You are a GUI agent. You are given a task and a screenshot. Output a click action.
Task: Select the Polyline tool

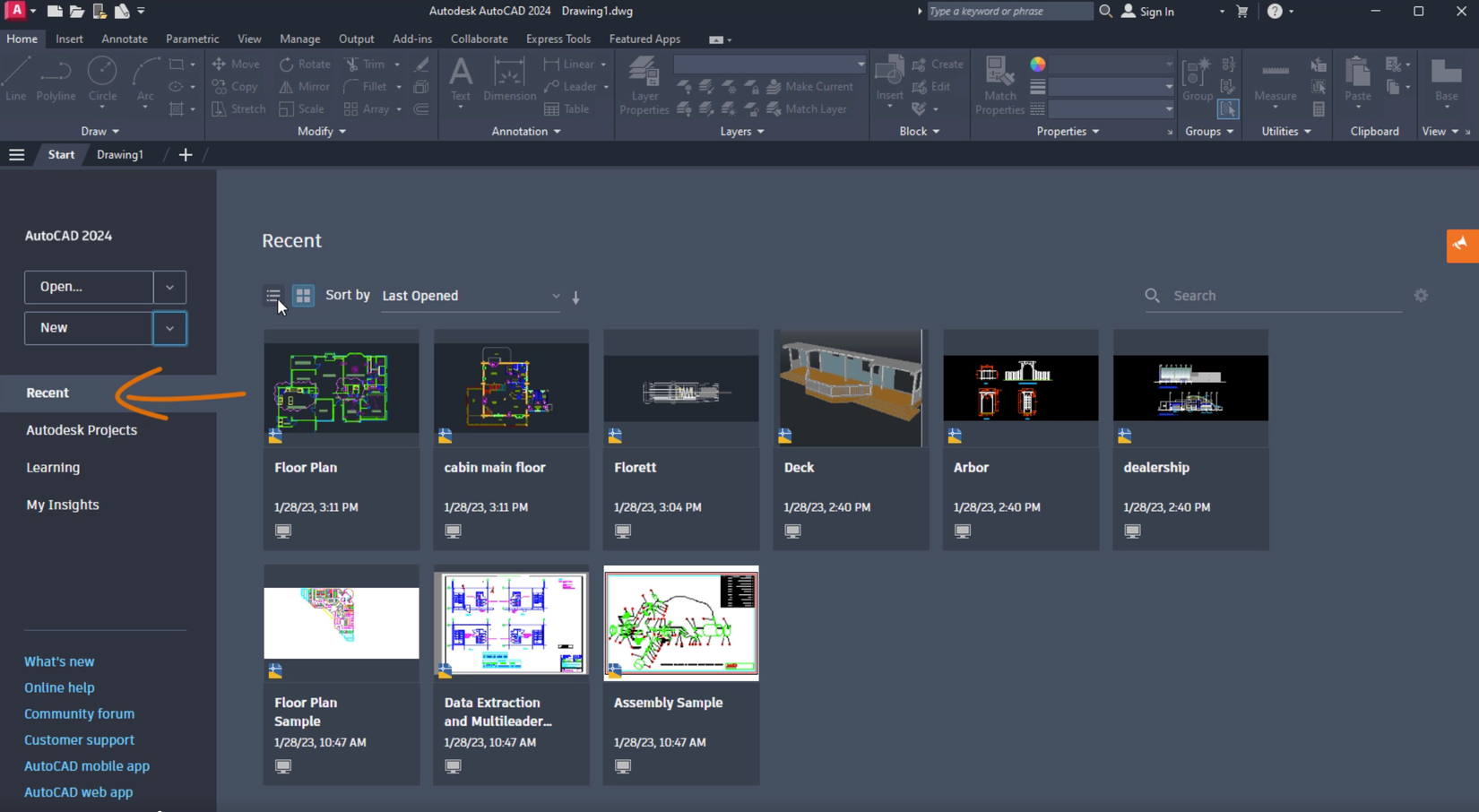56,79
